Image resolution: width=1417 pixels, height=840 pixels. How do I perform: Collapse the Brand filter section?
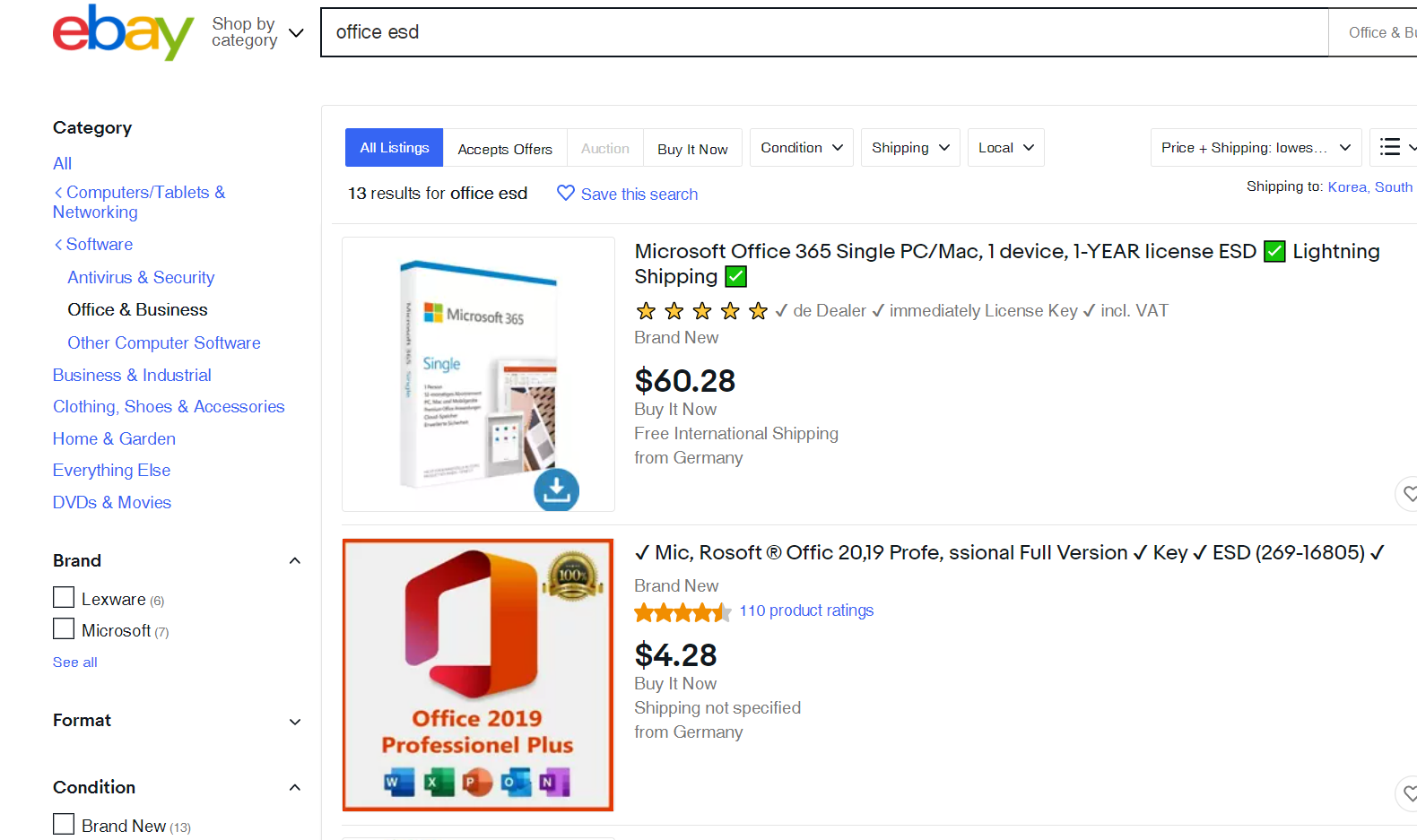(x=294, y=561)
